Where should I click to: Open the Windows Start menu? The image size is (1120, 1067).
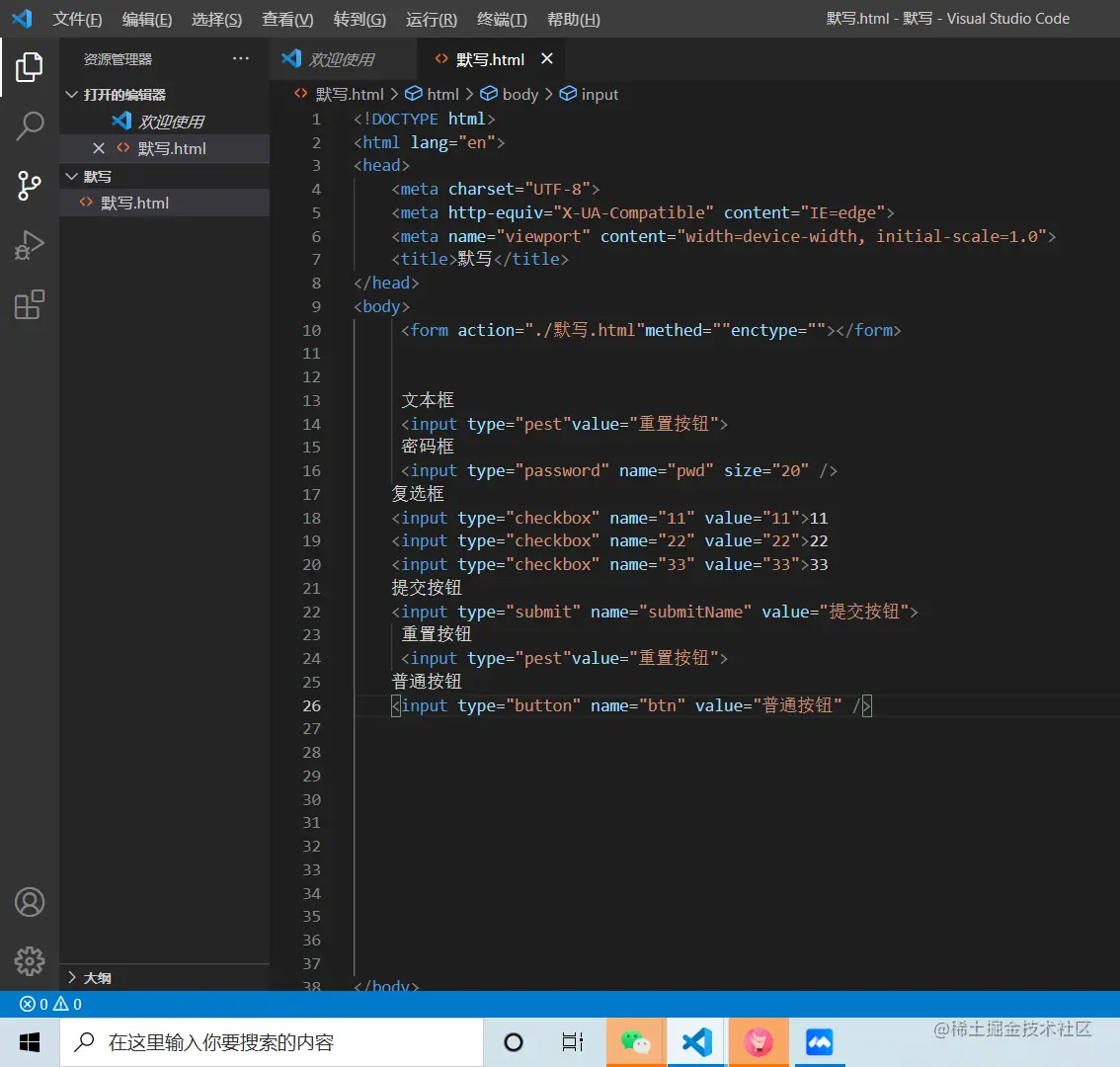pyautogui.click(x=30, y=1042)
